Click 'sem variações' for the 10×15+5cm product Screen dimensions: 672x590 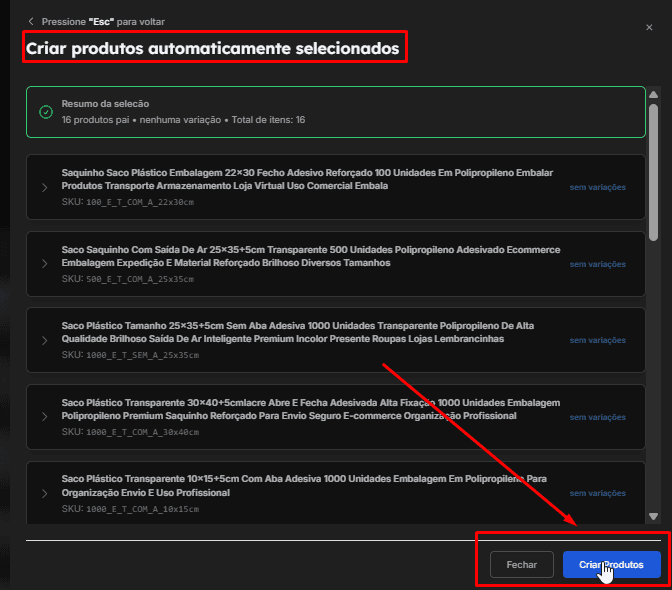[x=597, y=494]
